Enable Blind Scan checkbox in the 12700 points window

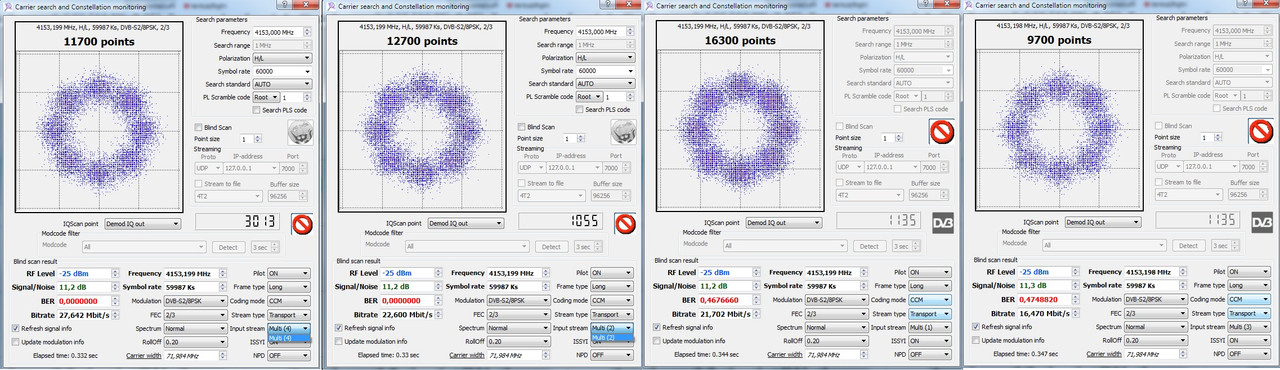point(520,127)
